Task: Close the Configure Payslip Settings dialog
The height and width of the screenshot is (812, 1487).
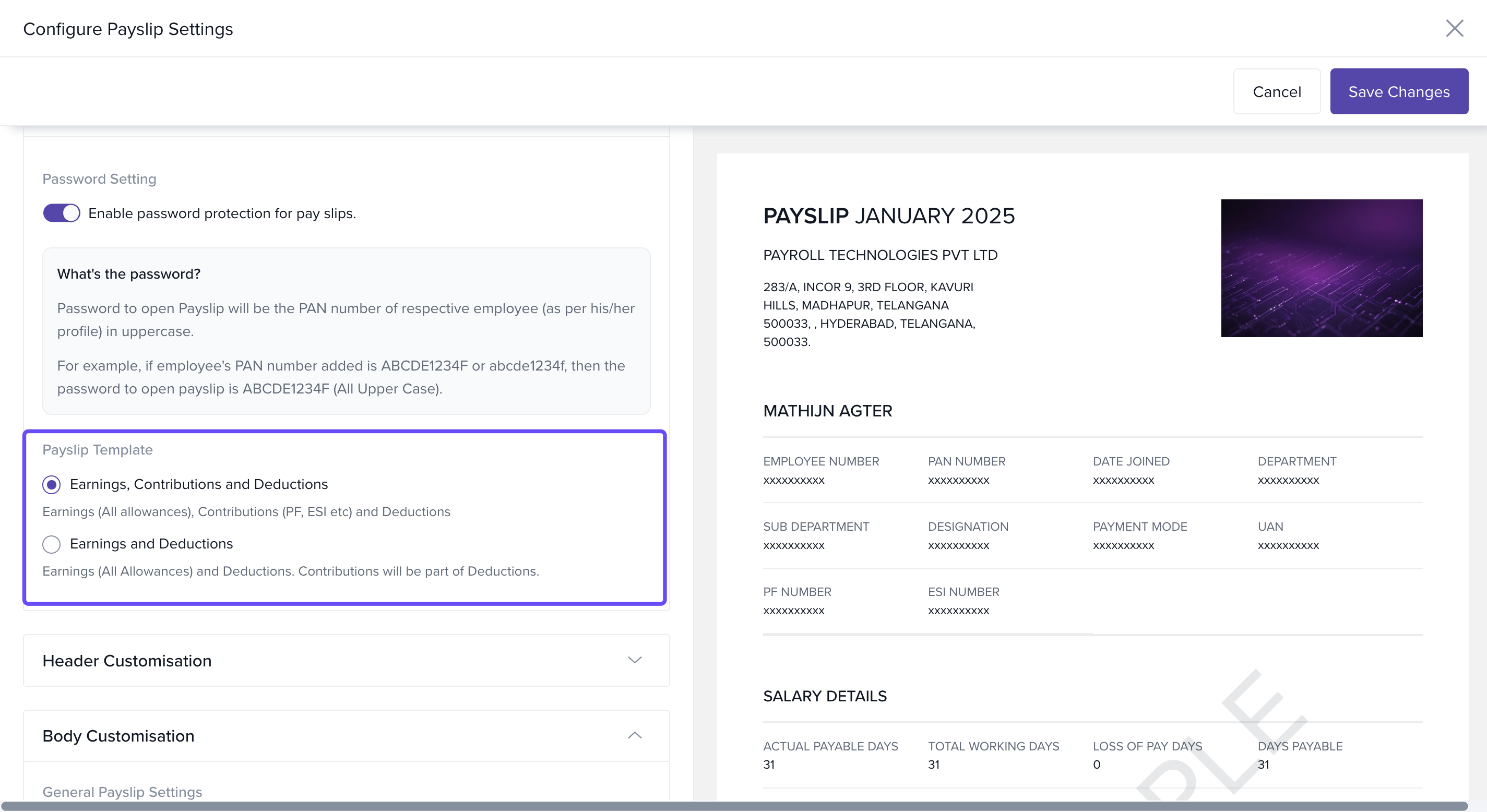Action: click(x=1454, y=28)
